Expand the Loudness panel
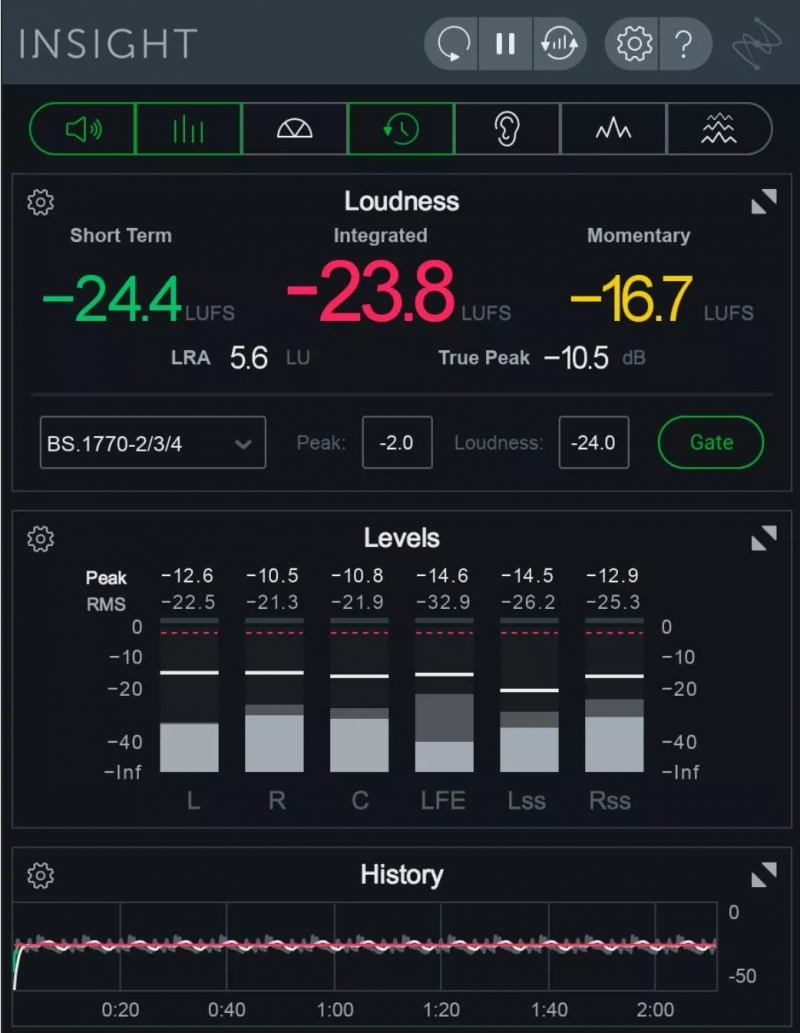The width and height of the screenshot is (800, 1033). coord(764,202)
